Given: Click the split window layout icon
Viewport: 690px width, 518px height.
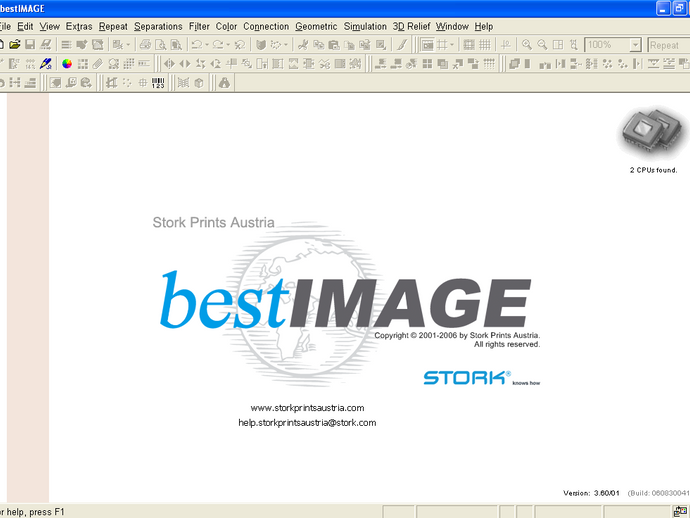Looking at the screenshot, I should 558,44.
